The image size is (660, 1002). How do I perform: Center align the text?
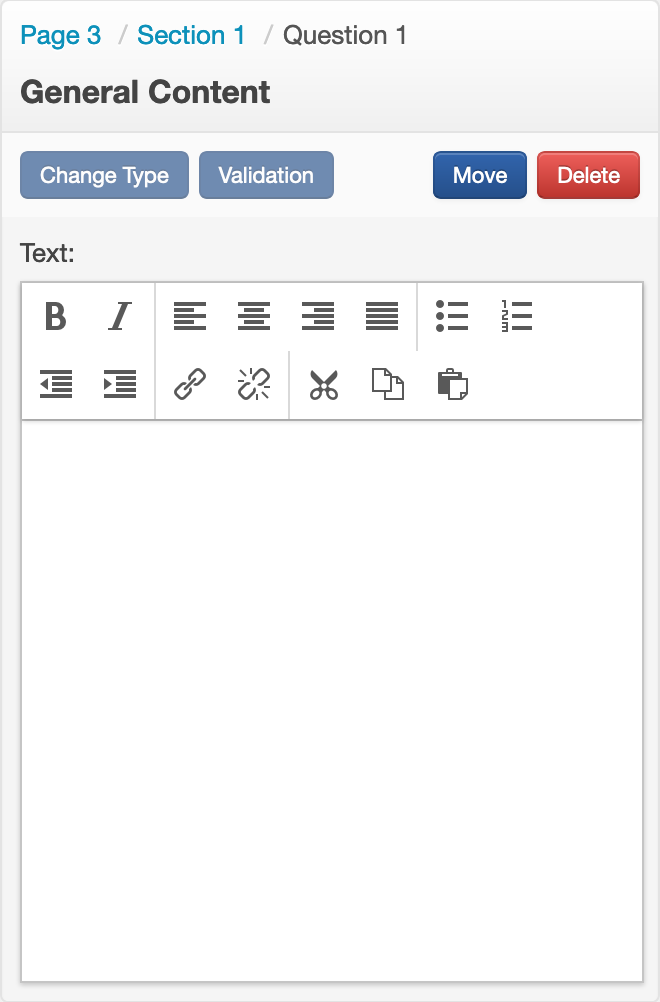[x=254, y=317]
